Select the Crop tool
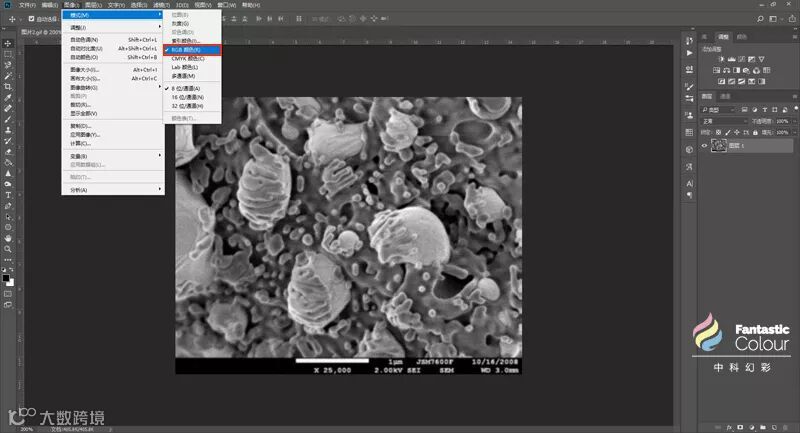This screenshot has height=433, width=800. click(8, 86)
